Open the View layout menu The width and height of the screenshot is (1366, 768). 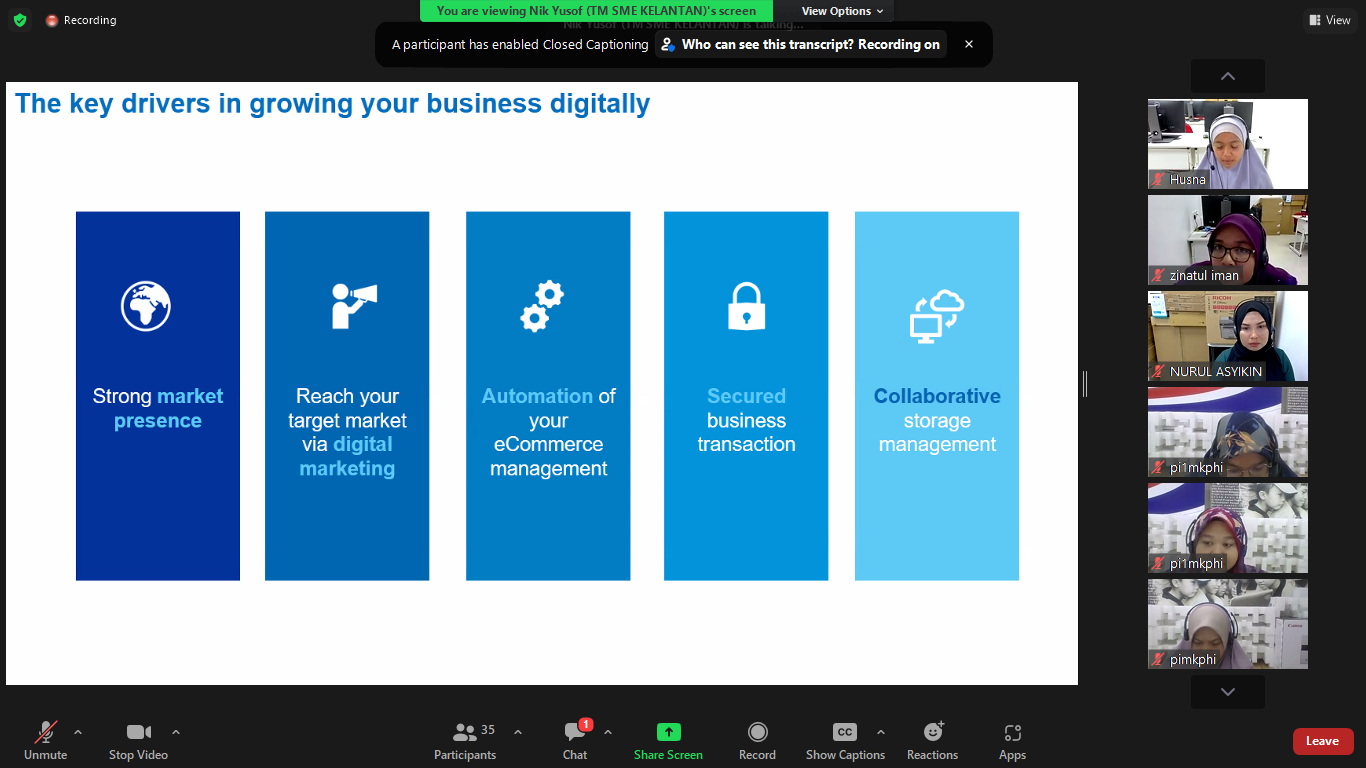click(x=1329, y=20)
